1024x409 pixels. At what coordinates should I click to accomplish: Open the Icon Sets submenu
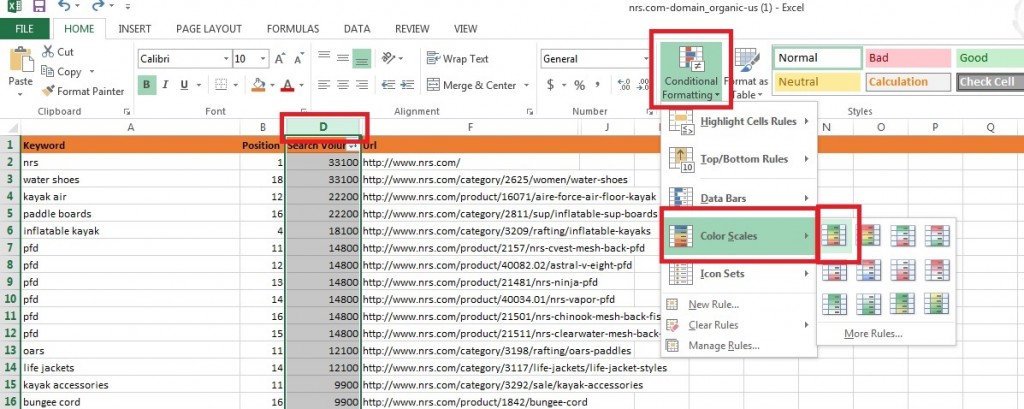(739, 274)
